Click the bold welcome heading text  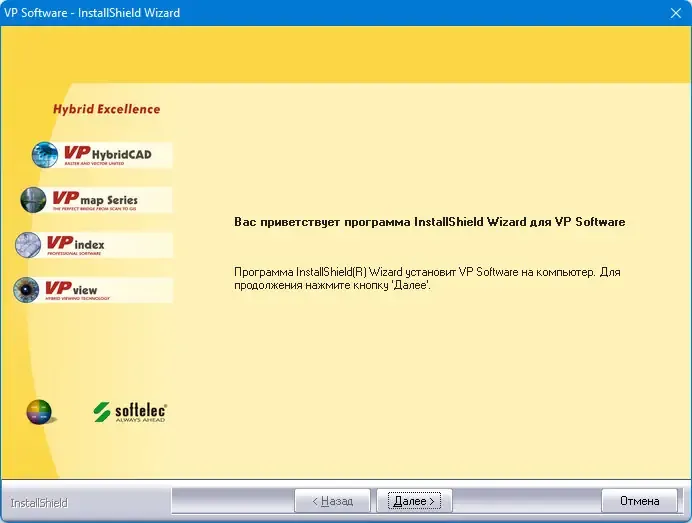click(429, 222)
